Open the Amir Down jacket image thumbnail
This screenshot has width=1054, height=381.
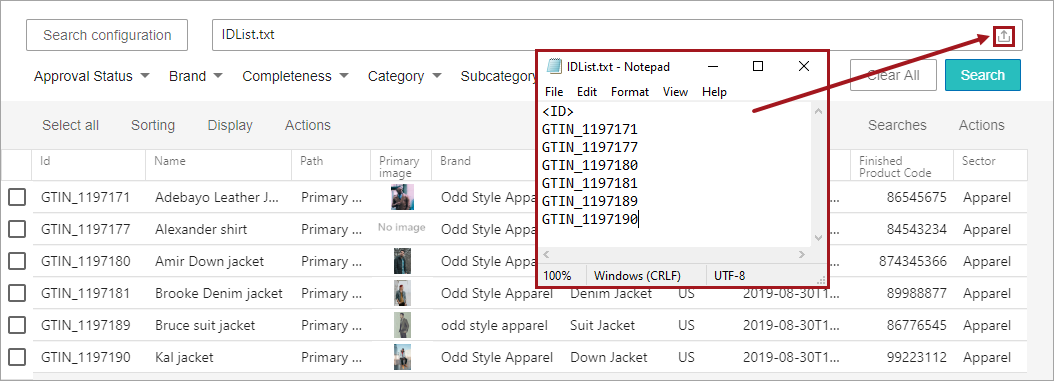click(402, 261)
